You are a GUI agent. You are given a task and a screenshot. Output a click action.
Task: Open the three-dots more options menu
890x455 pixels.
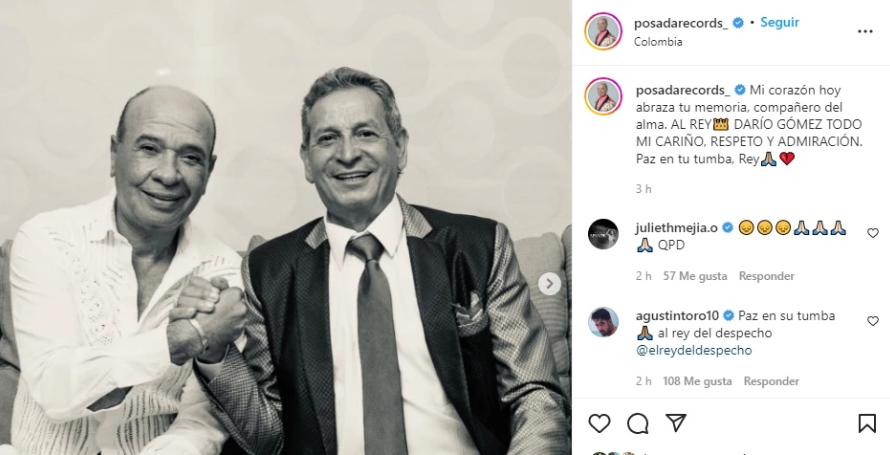(x=865, y=32)
